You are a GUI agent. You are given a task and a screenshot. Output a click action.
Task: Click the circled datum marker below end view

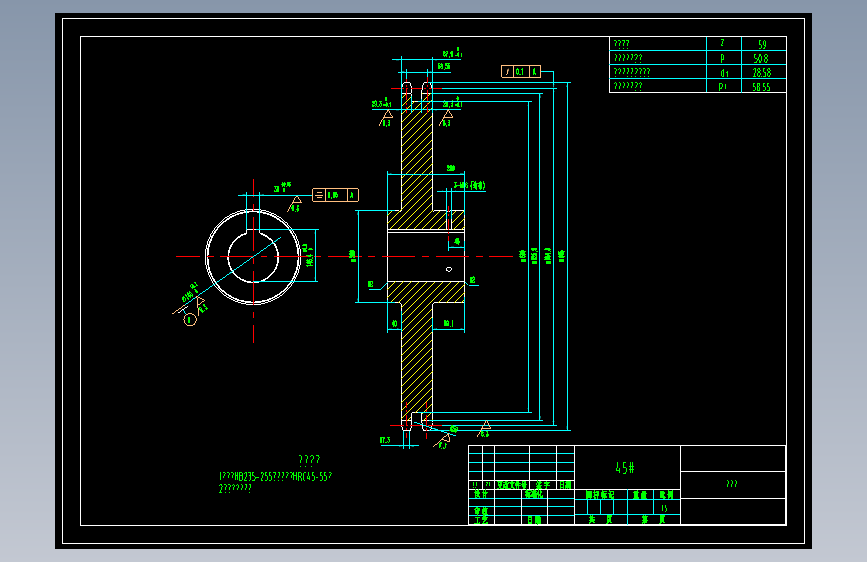coord(190,319)
